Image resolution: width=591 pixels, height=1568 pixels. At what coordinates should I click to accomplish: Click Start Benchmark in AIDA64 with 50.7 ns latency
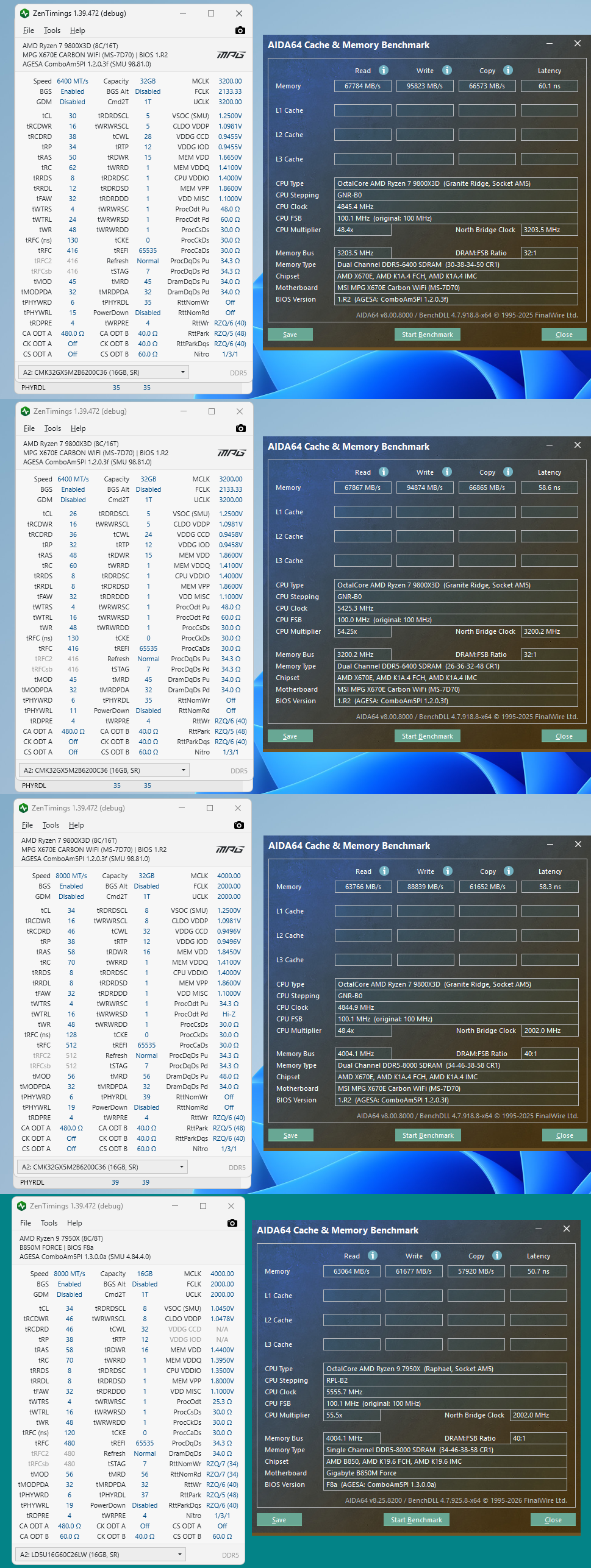(x=416, y=1520)
